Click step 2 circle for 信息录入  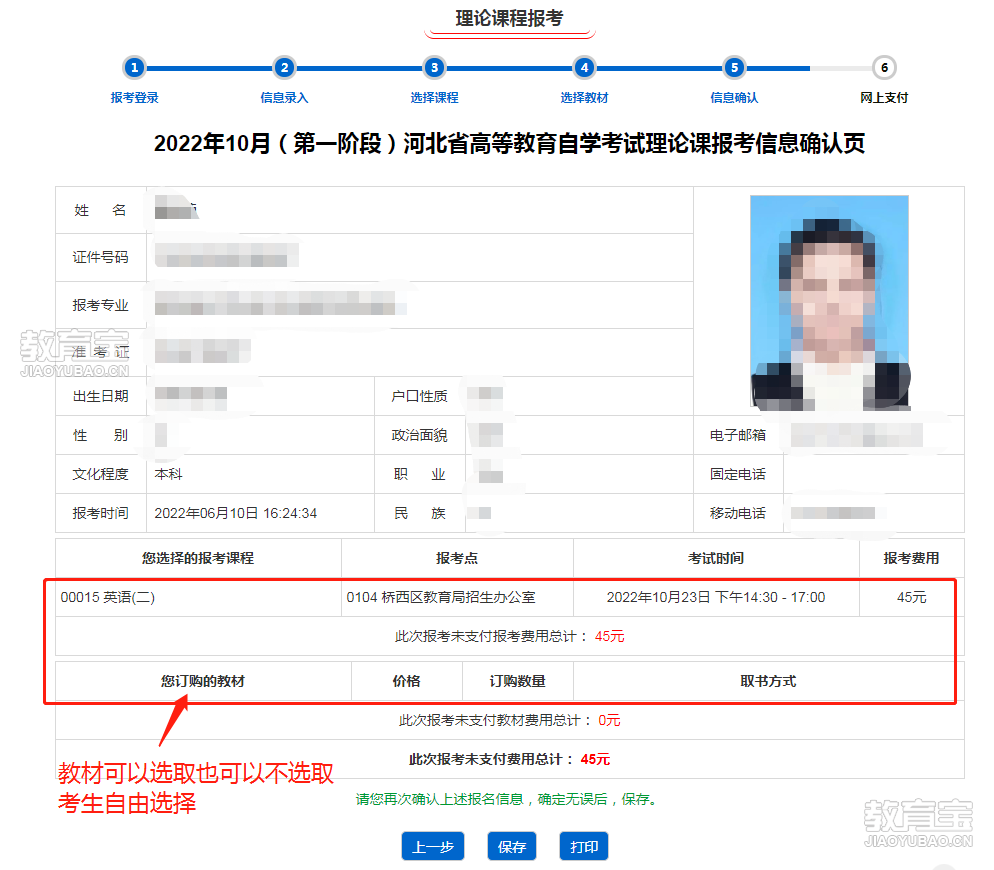[285, 68]
